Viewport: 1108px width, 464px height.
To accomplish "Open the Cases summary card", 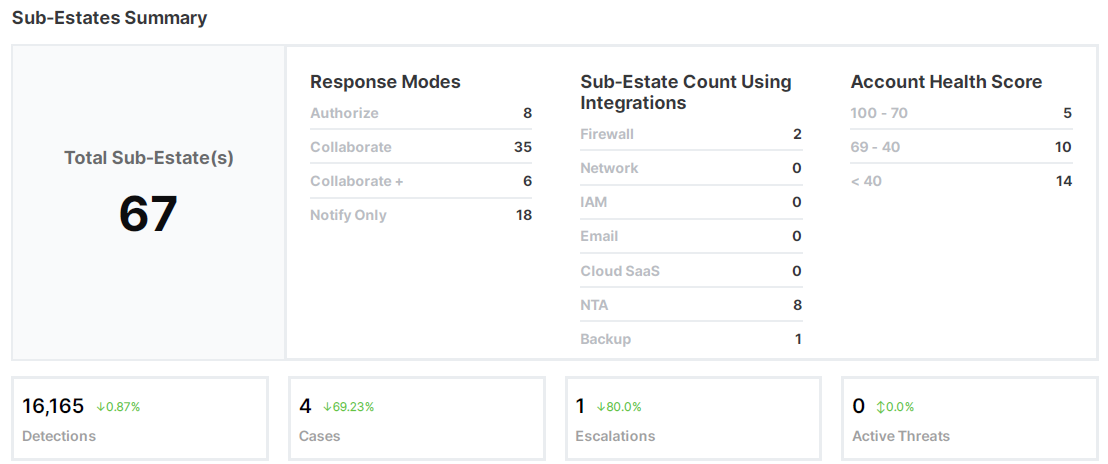I will tap(416, 419).
